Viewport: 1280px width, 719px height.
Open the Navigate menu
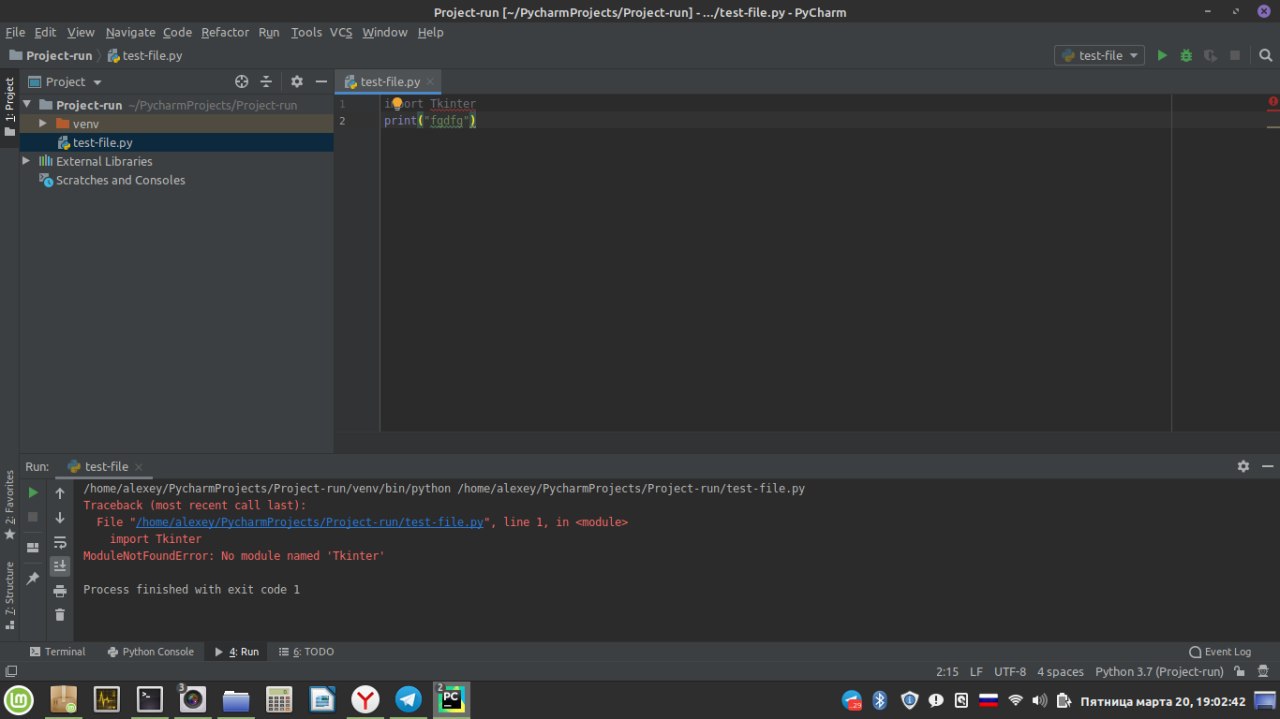coord(130,32)
